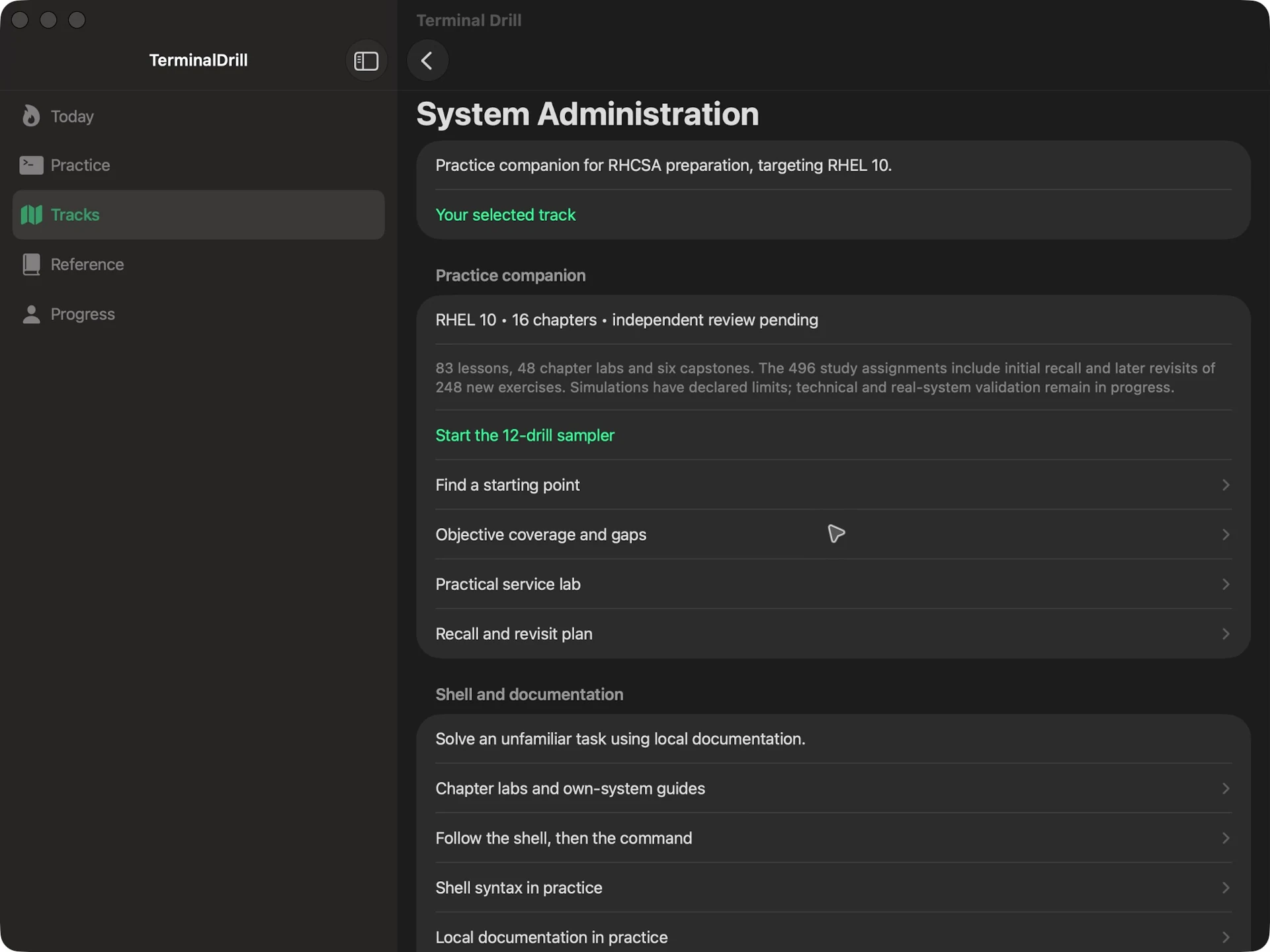Select the Reference sidebar item
The width and height of the screenshot is (1270, 952).
tap(198, 264)
